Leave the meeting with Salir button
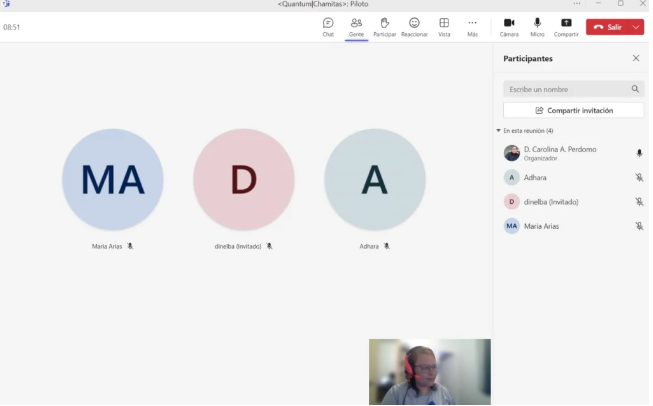This screenshot has width=653, height=406. tap(608, 27)
